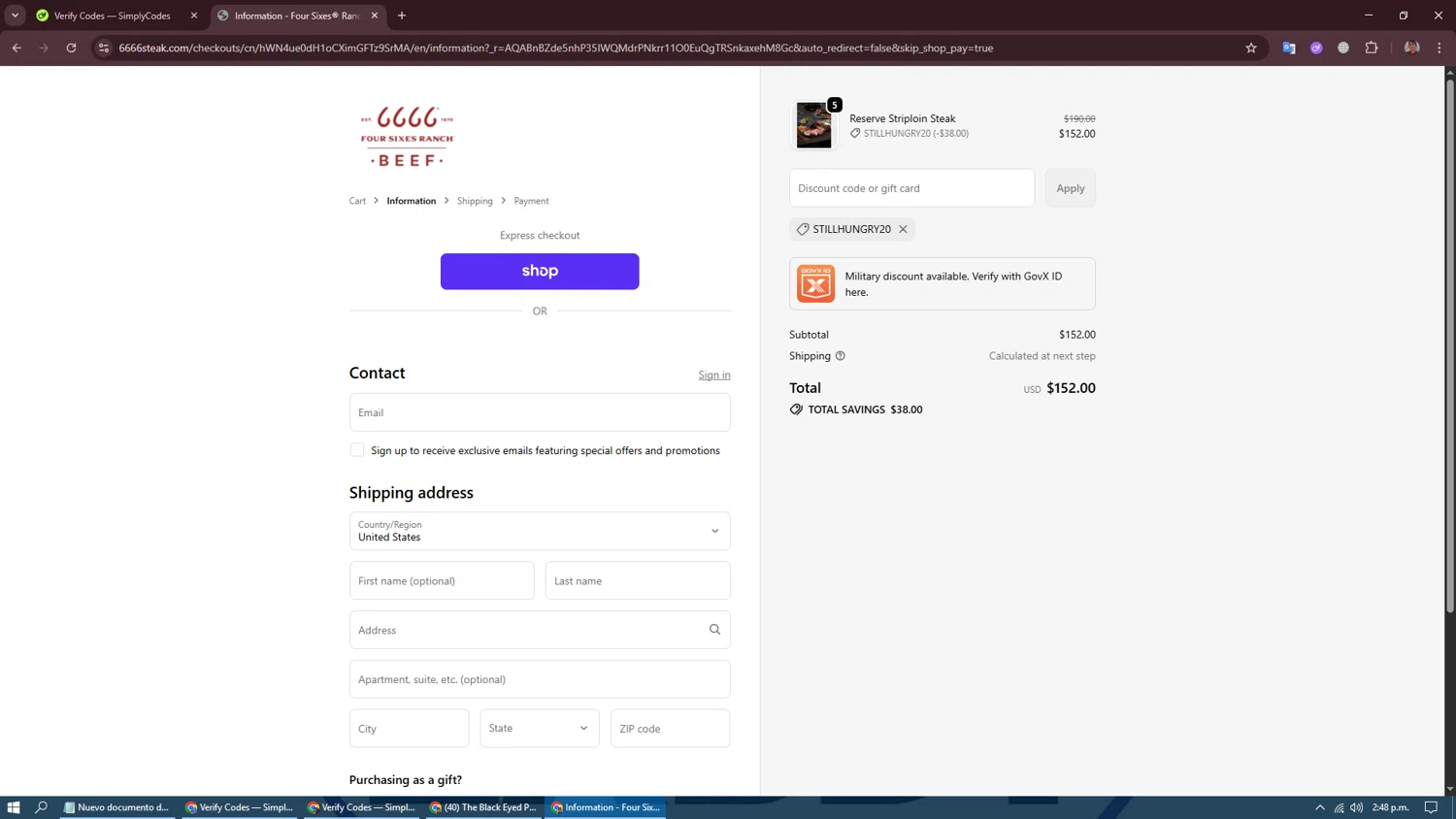Open the tab search dropdown arrow

[15, 16]
